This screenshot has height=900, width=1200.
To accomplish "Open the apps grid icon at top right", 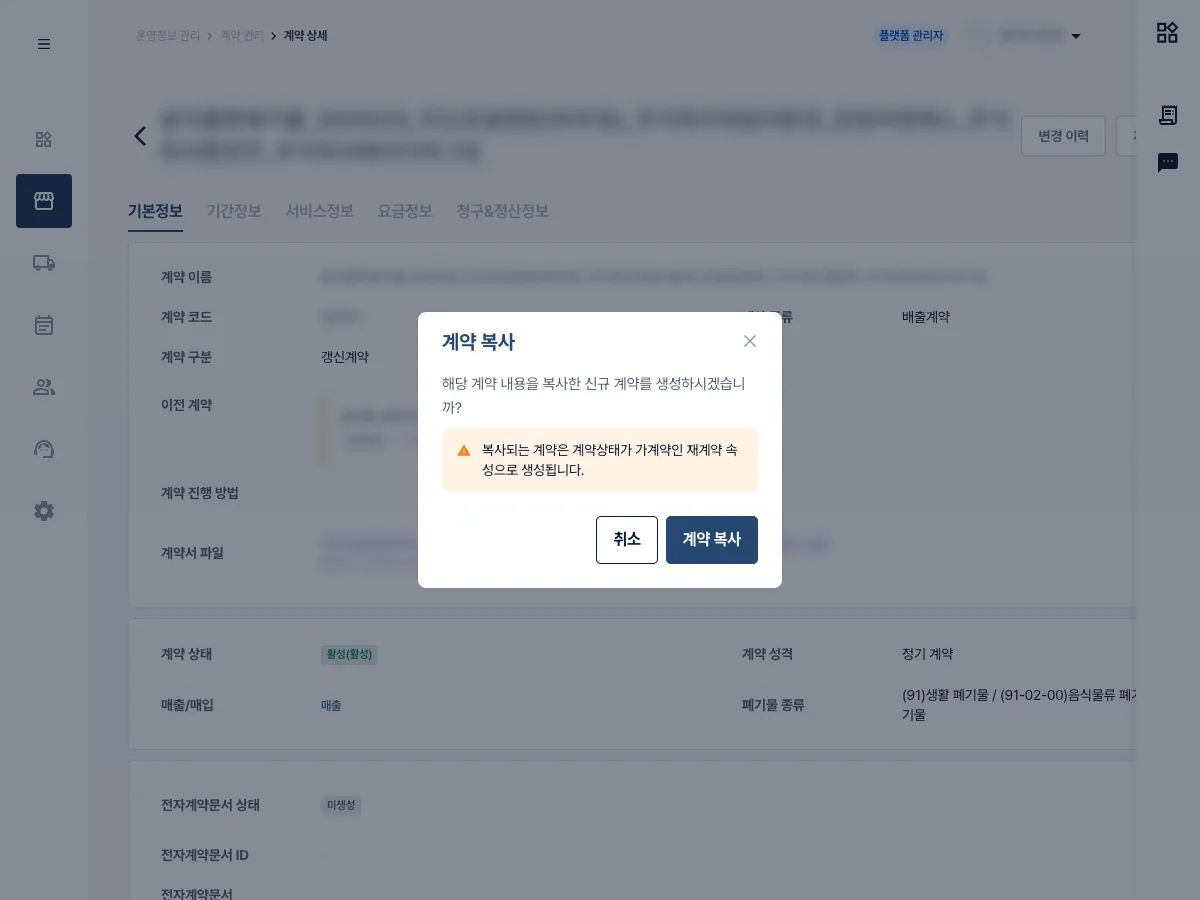I will click(x=1167, y=33).
